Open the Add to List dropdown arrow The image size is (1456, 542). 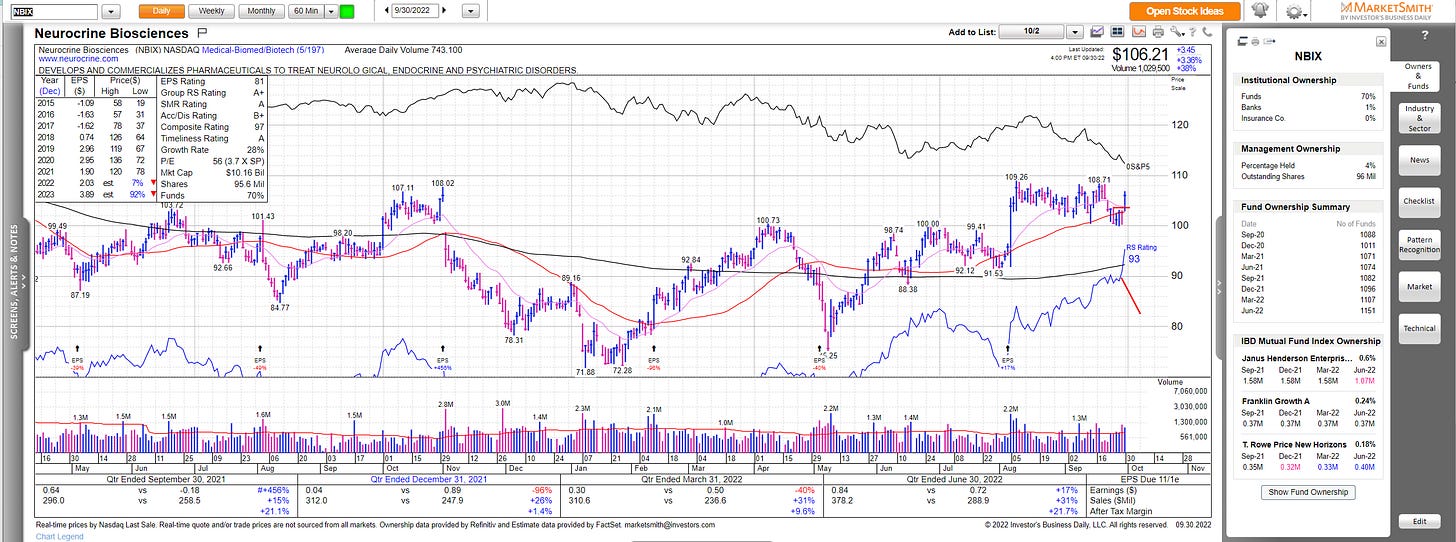pos(1075,32)
